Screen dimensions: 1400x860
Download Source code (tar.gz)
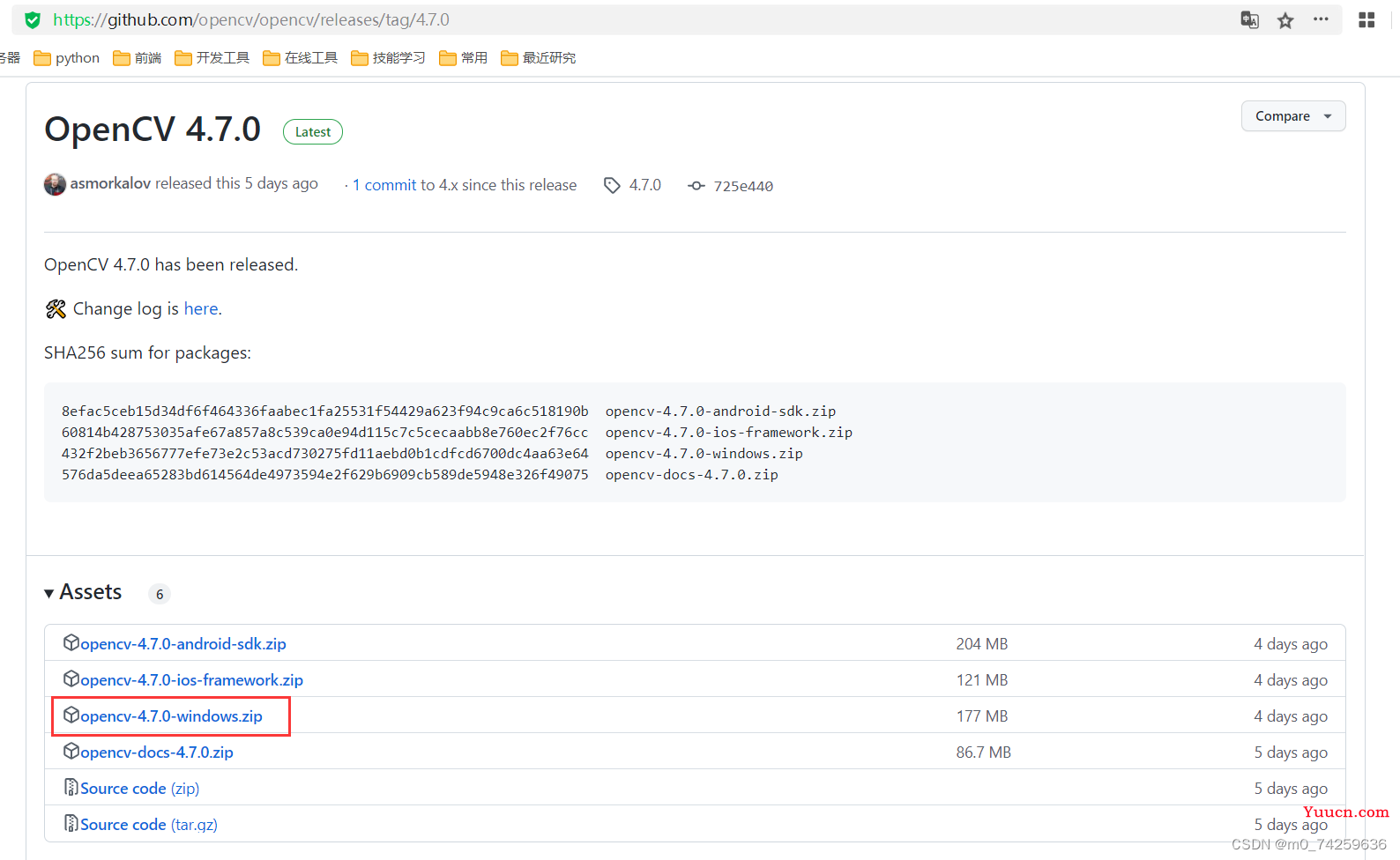pyautogui.click(x=149, y=825)
